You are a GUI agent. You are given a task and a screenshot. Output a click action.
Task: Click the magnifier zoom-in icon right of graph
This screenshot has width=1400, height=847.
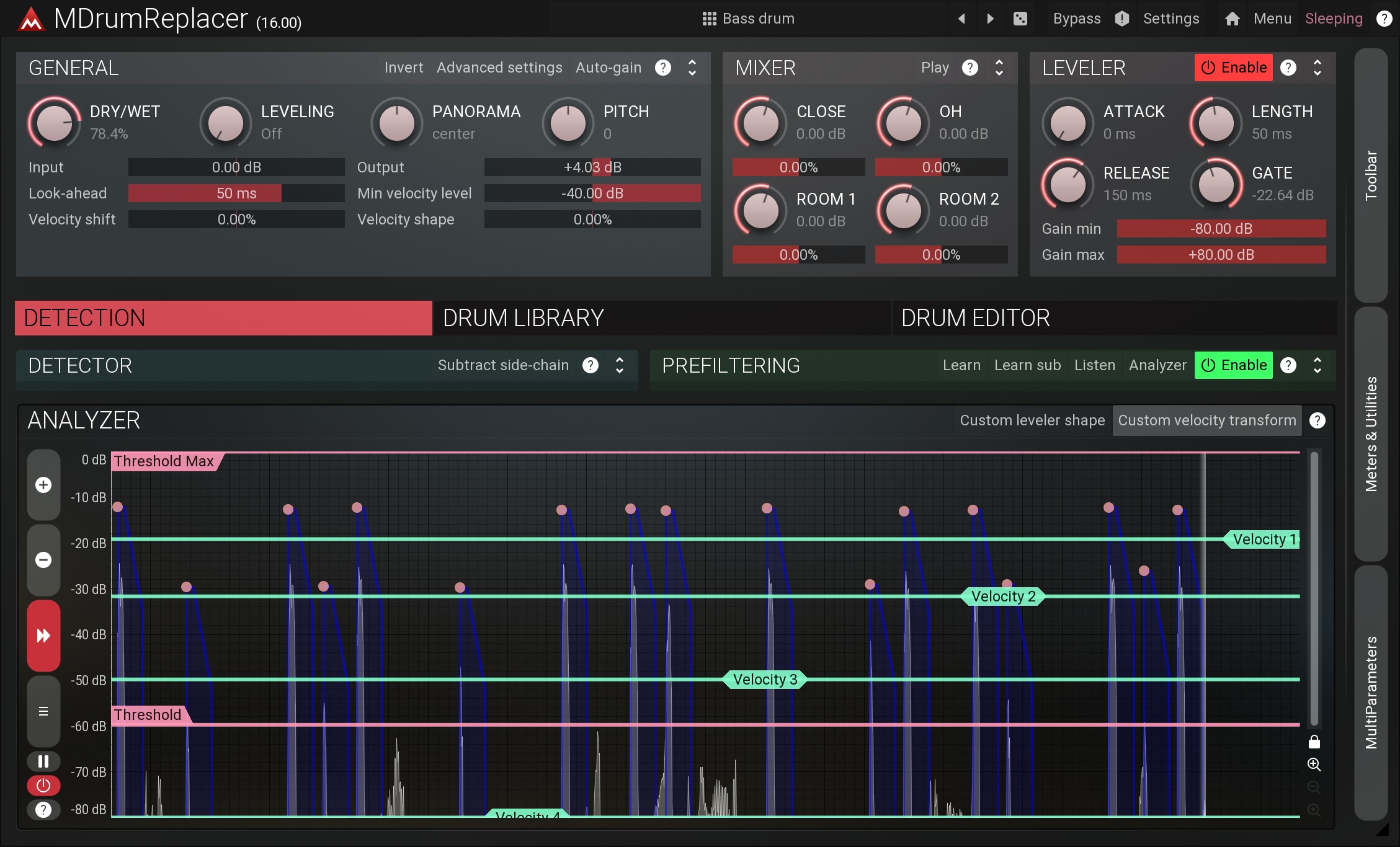(x=1314, y=765)
